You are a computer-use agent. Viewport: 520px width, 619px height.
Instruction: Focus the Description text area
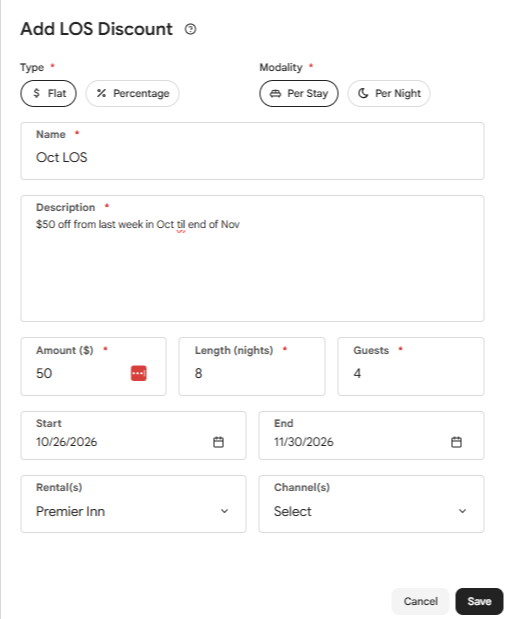tap(252, 259)
